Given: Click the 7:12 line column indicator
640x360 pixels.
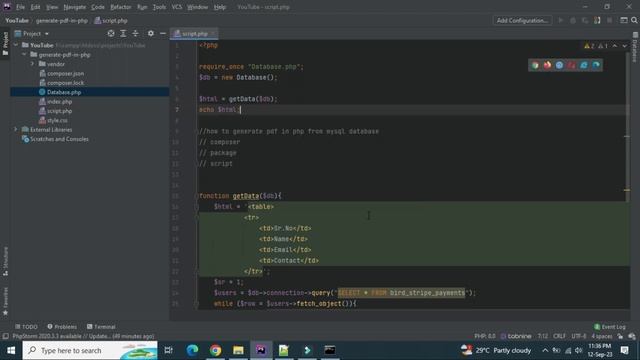Looking at the screenshot, I should [542, 336].
